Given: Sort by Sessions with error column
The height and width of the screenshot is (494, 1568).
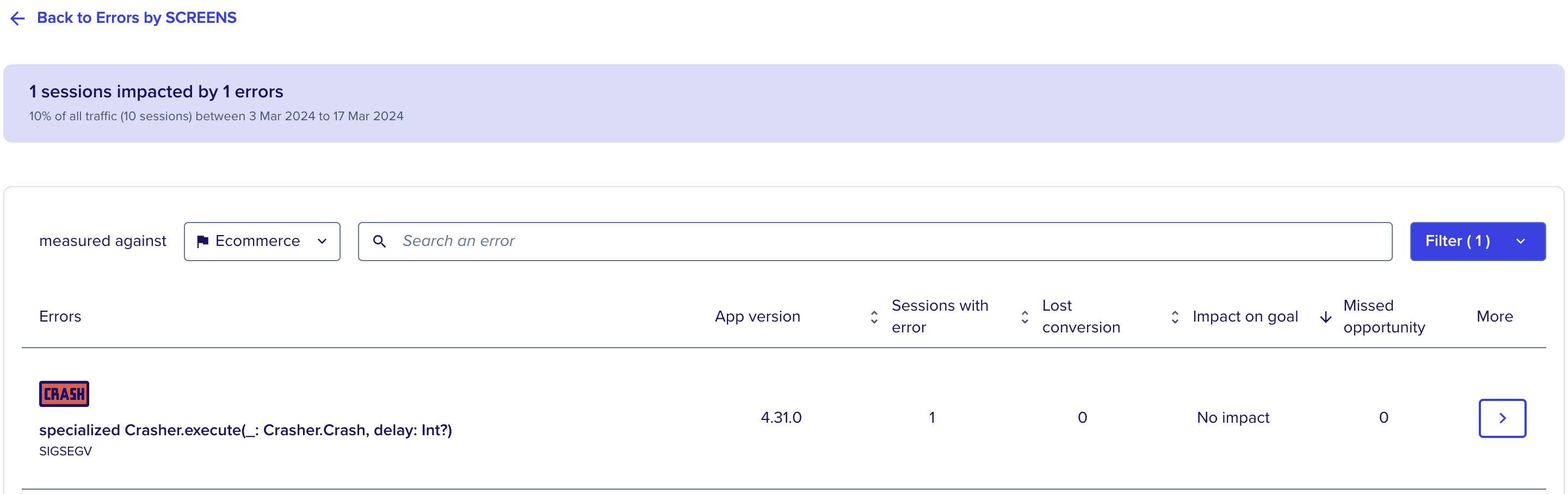Looking at the screenshot, I should [1025, 317].
